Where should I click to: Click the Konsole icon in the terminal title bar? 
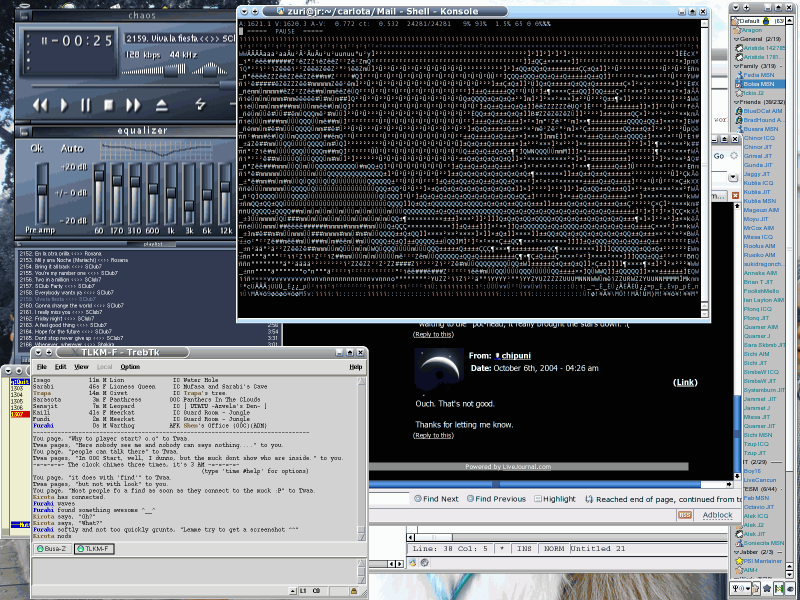[x=280, y=11]
